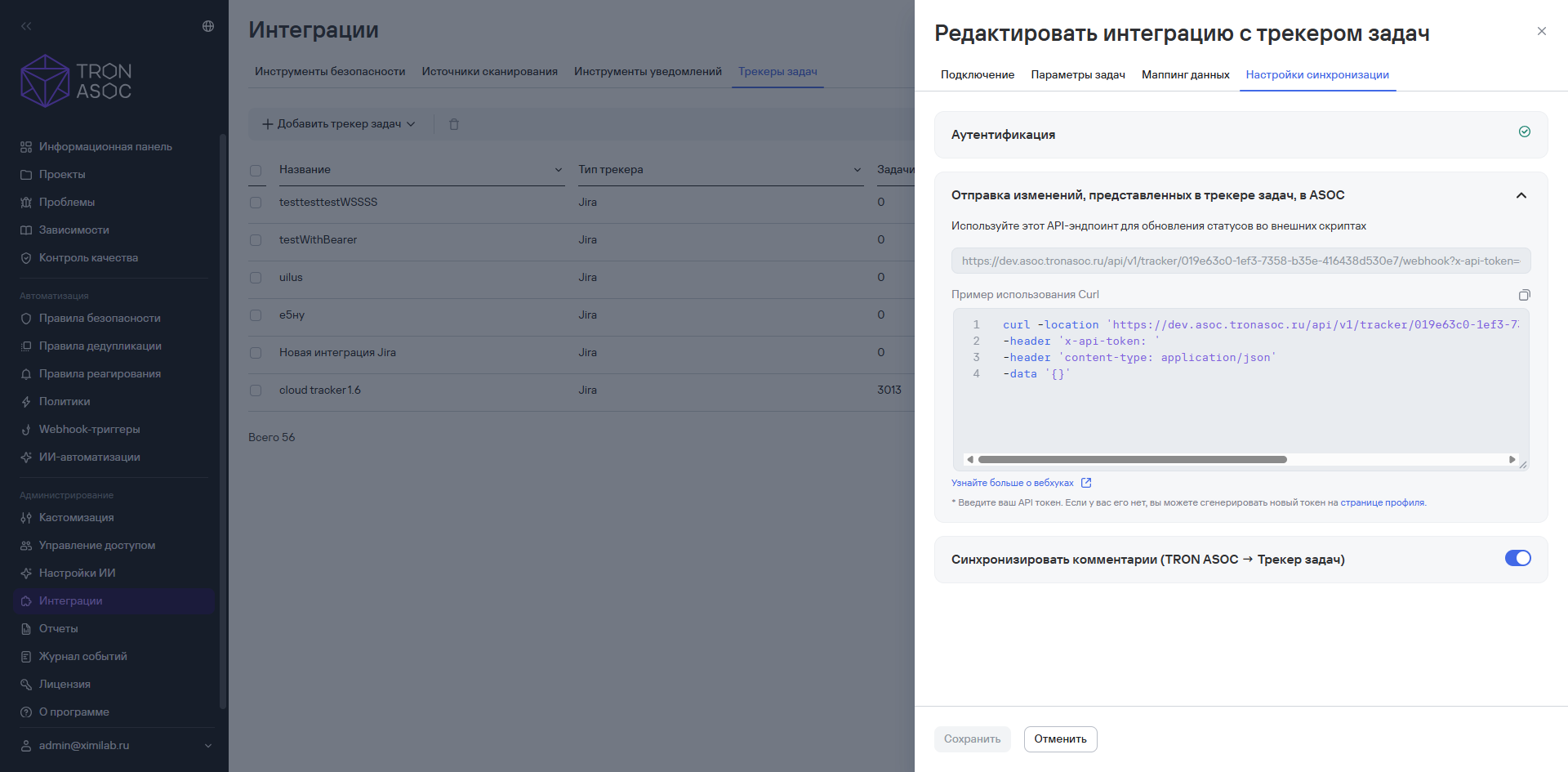Screen dimensions: 1568x772
Task: Open Инструменты безопасности tab
Action: (x=330, y=72)
